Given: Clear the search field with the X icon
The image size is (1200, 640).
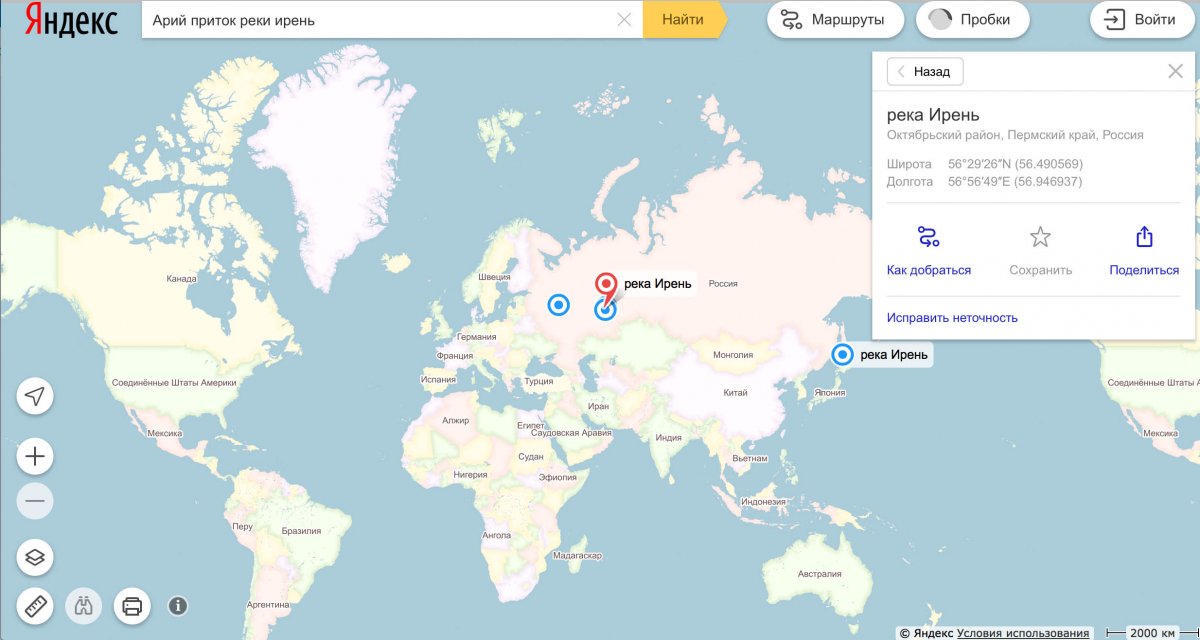Looking at the screenshot, I should coord(625,20).
